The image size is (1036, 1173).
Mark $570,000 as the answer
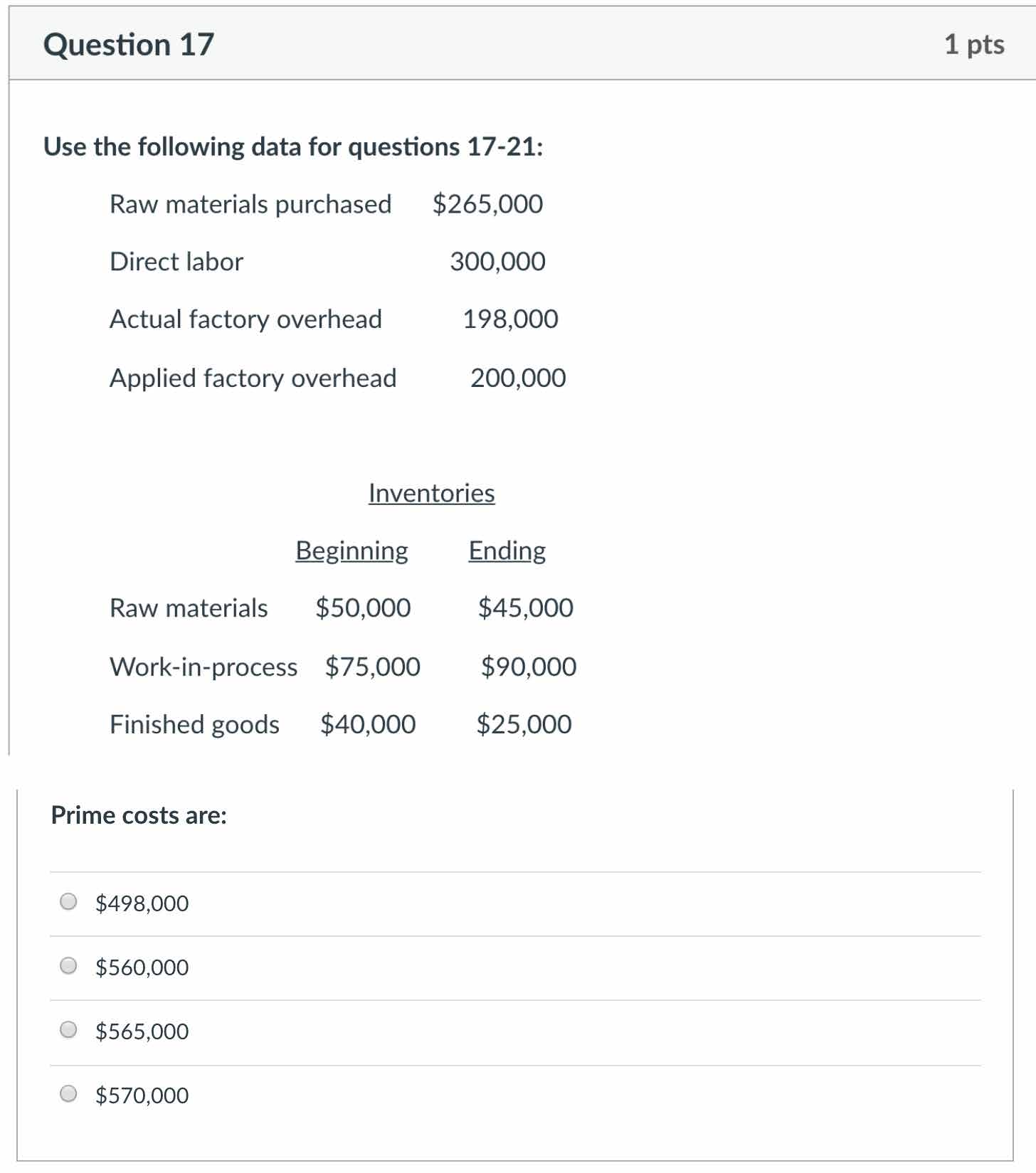[68, 1093]
